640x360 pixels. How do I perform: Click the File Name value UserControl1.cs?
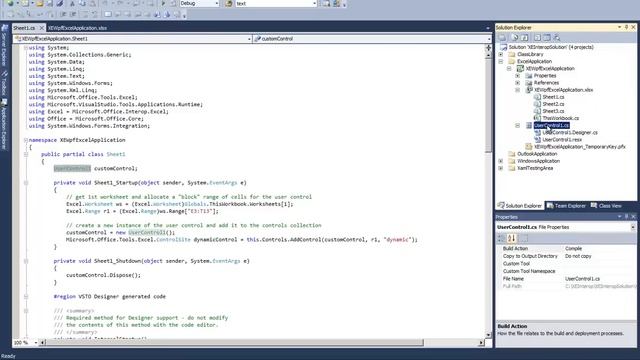(x=582, y=279)
